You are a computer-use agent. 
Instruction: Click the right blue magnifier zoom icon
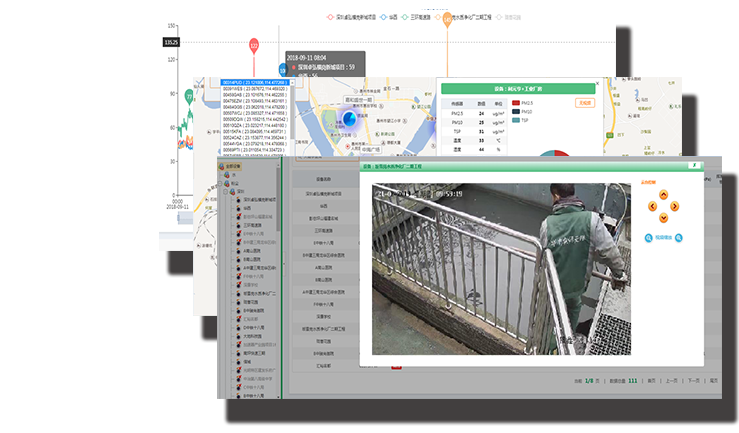[679, 238]
